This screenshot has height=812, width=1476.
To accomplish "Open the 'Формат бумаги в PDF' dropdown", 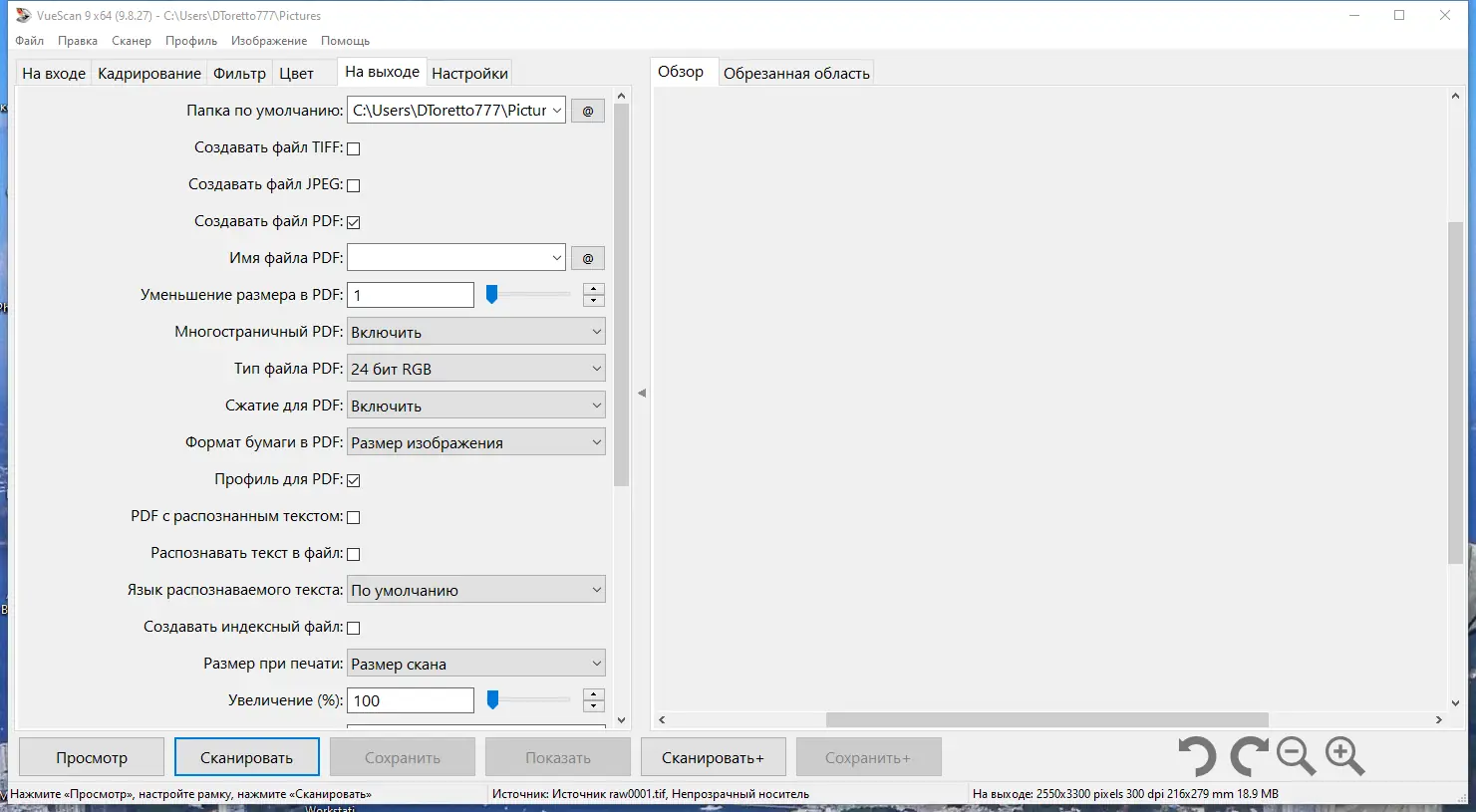I will [x=476, y=442].
